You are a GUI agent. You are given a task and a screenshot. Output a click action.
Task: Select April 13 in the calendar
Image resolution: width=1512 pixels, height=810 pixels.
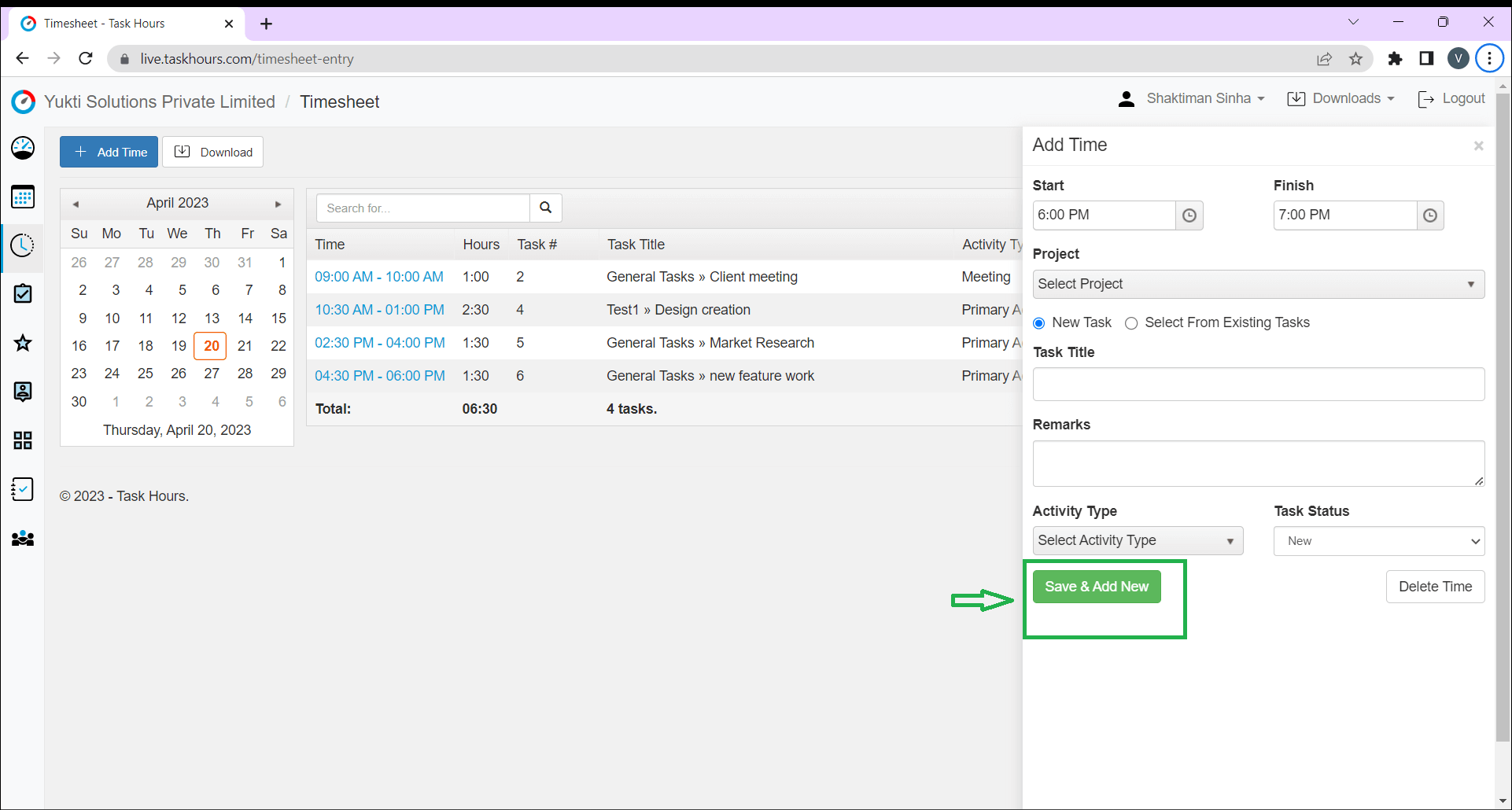pyautogui.click(x=212, y=318)
